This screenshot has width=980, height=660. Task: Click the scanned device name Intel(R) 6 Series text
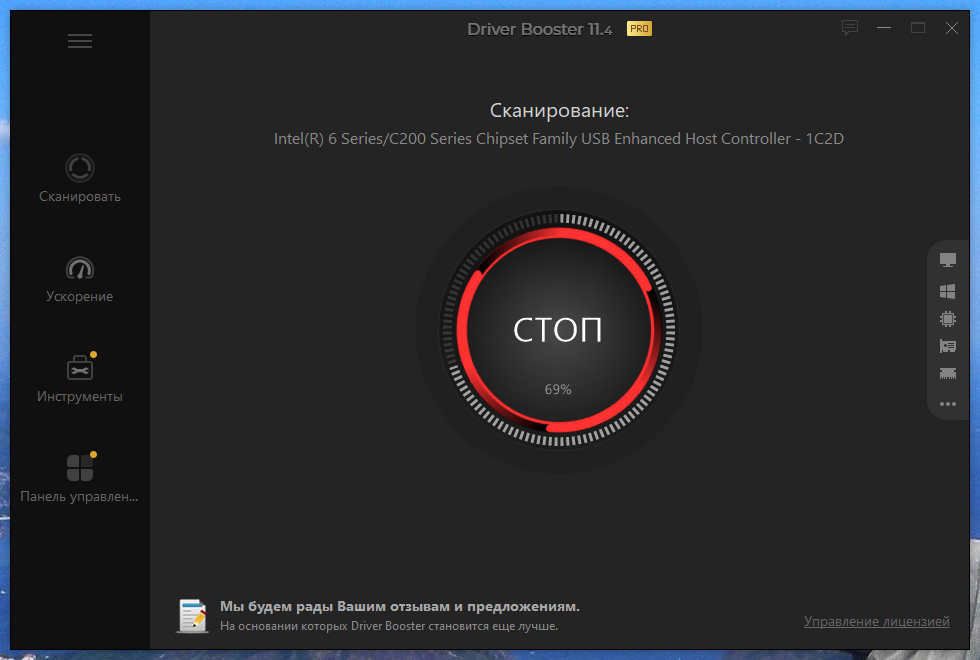(x=559, y=139)
